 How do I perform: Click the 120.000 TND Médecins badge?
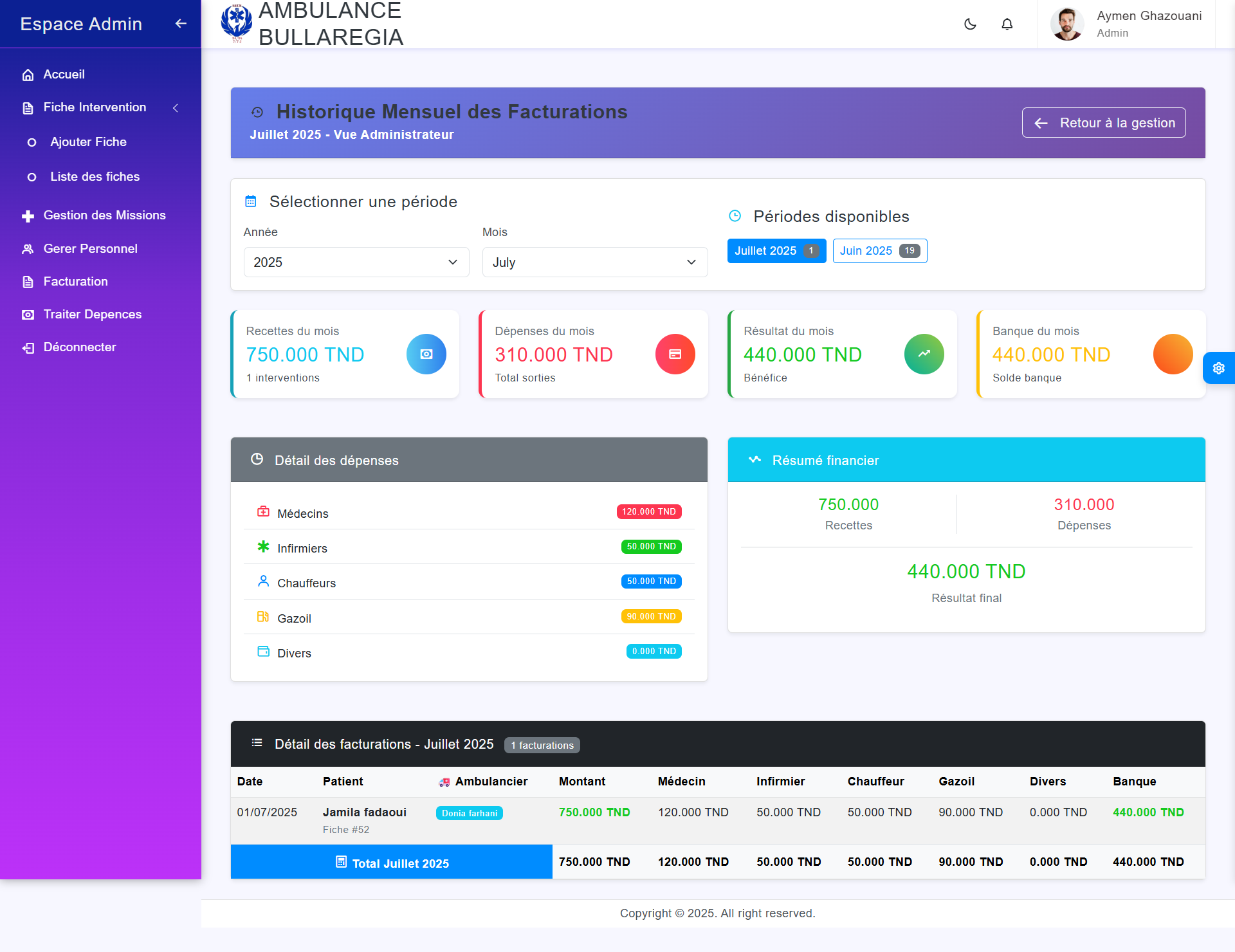point(649,512)
